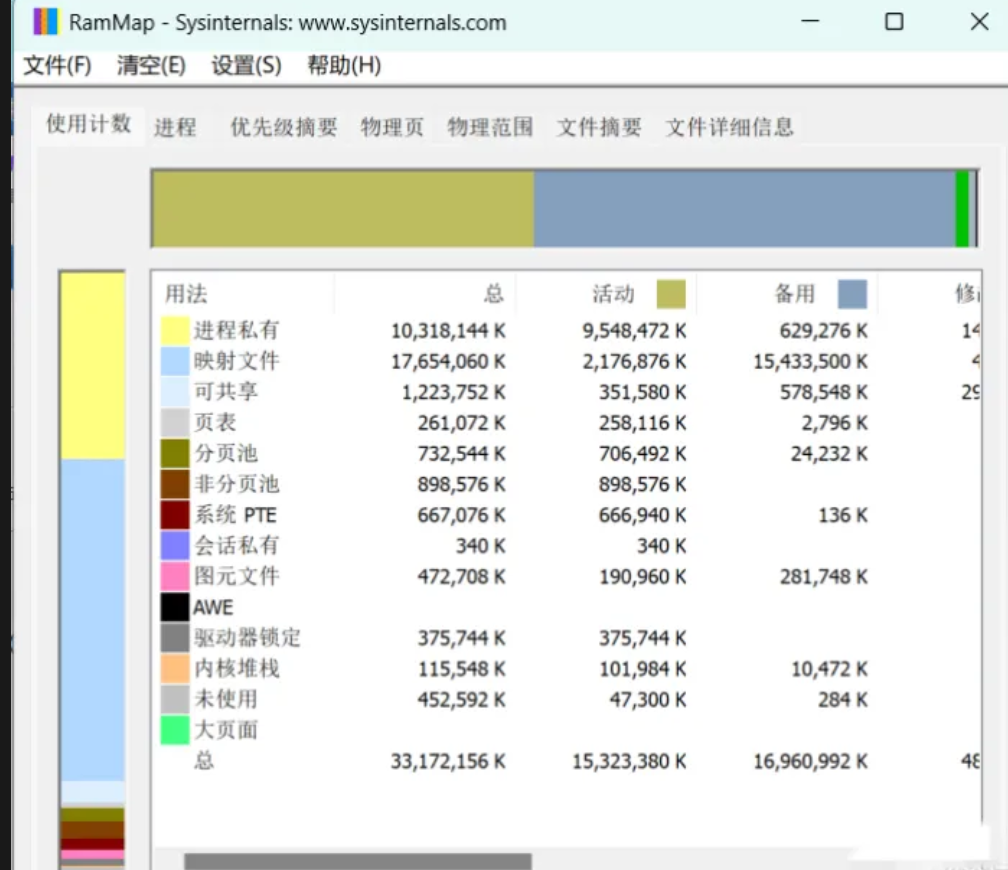
Task: Select the 使用计数 tab
Action: point(89,123)
